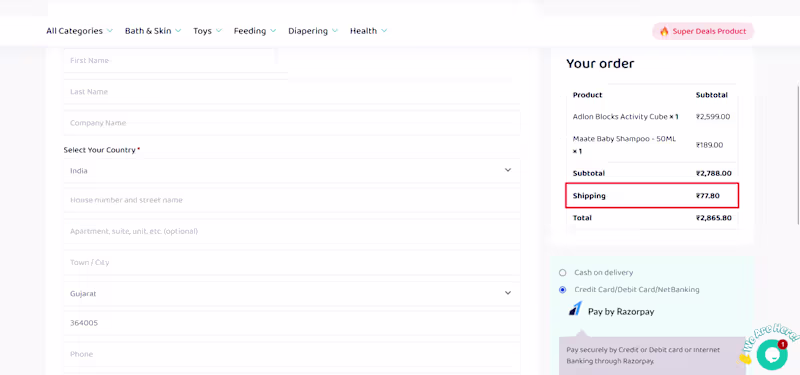Click the Pay securely by Credit description
Image resolution: width=800 pixels, height=375 pixels.
click(643, 356)
